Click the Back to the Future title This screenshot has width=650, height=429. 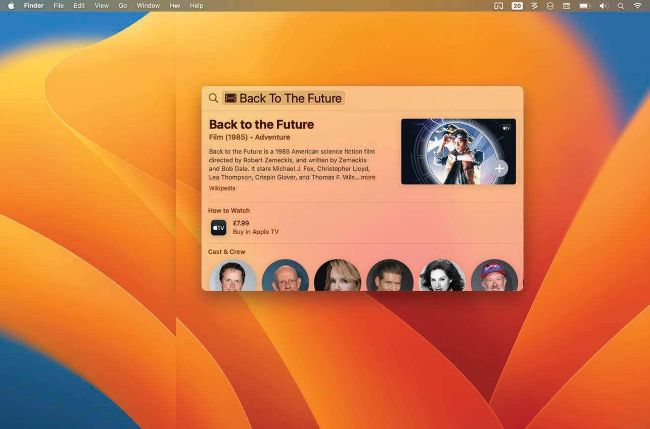point(262,124)
